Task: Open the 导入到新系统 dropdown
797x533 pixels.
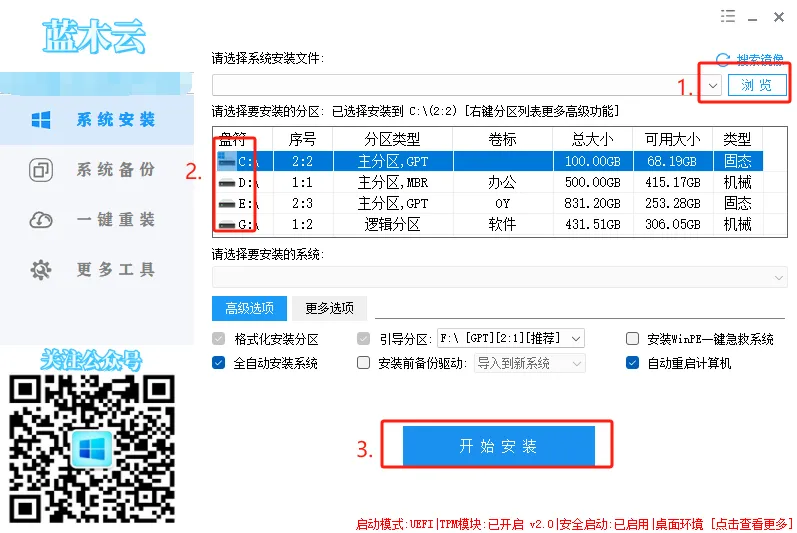Action: point(529,363)
